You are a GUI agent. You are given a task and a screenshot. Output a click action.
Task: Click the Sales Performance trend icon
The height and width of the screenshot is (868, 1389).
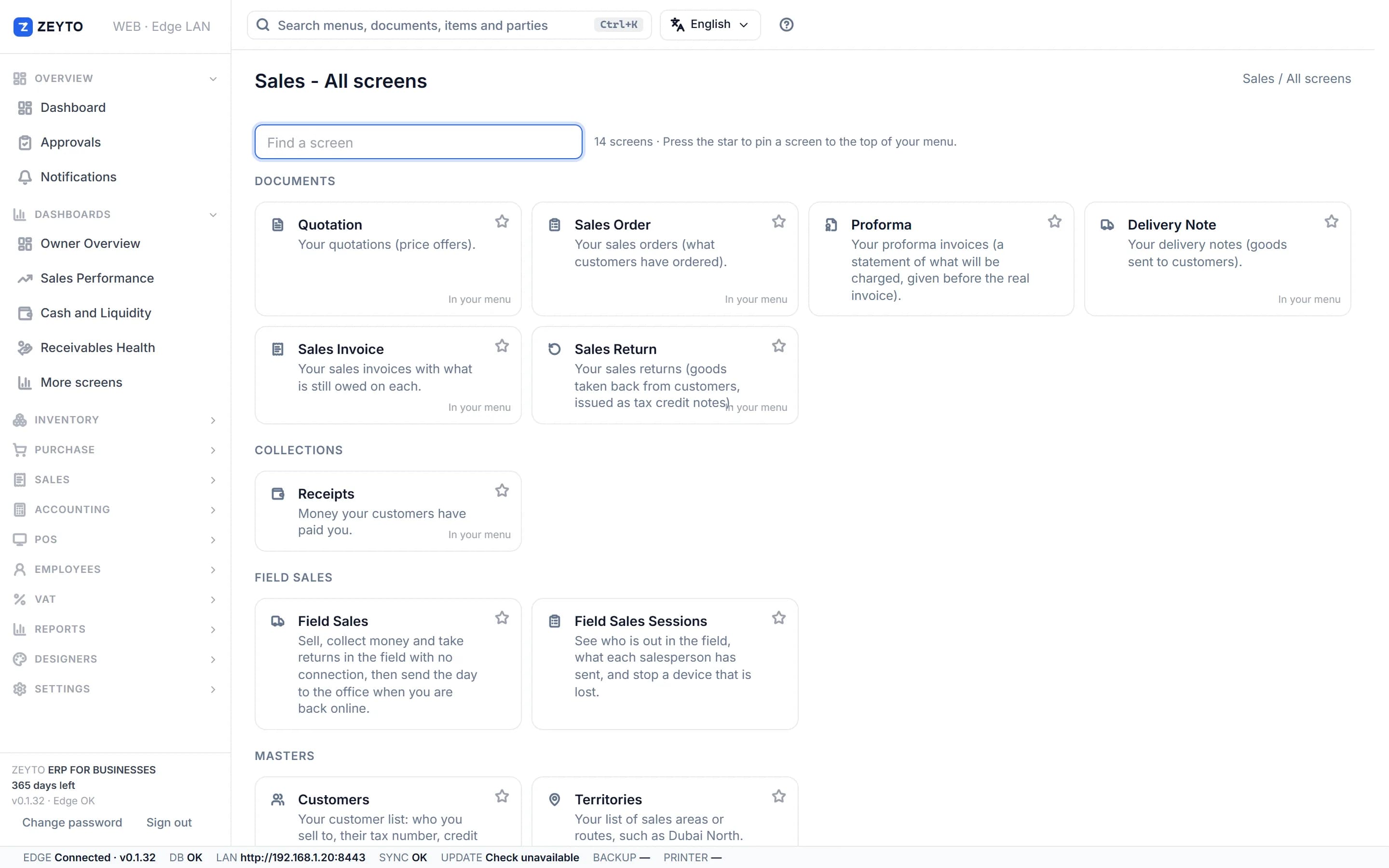[x=25, y=278]
